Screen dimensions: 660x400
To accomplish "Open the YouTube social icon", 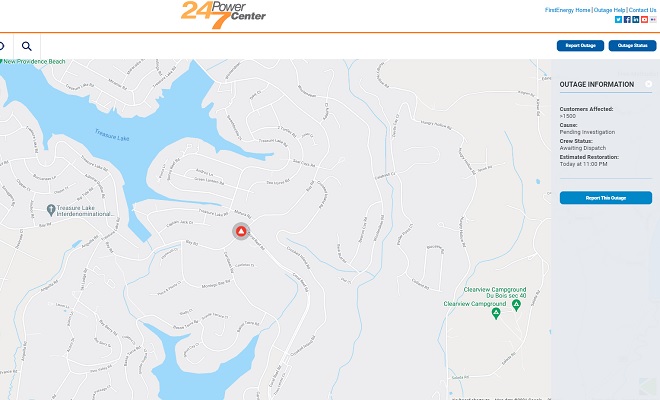I will tap(644, 19).
